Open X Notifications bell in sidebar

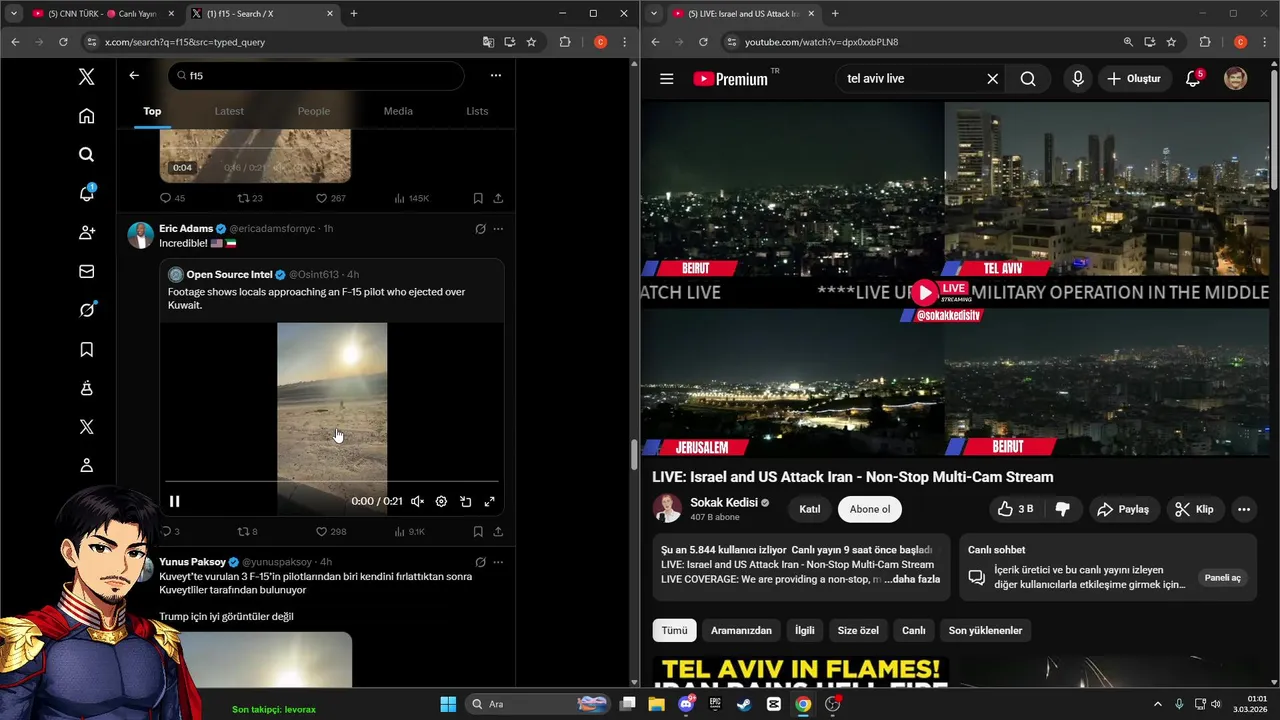87,193
